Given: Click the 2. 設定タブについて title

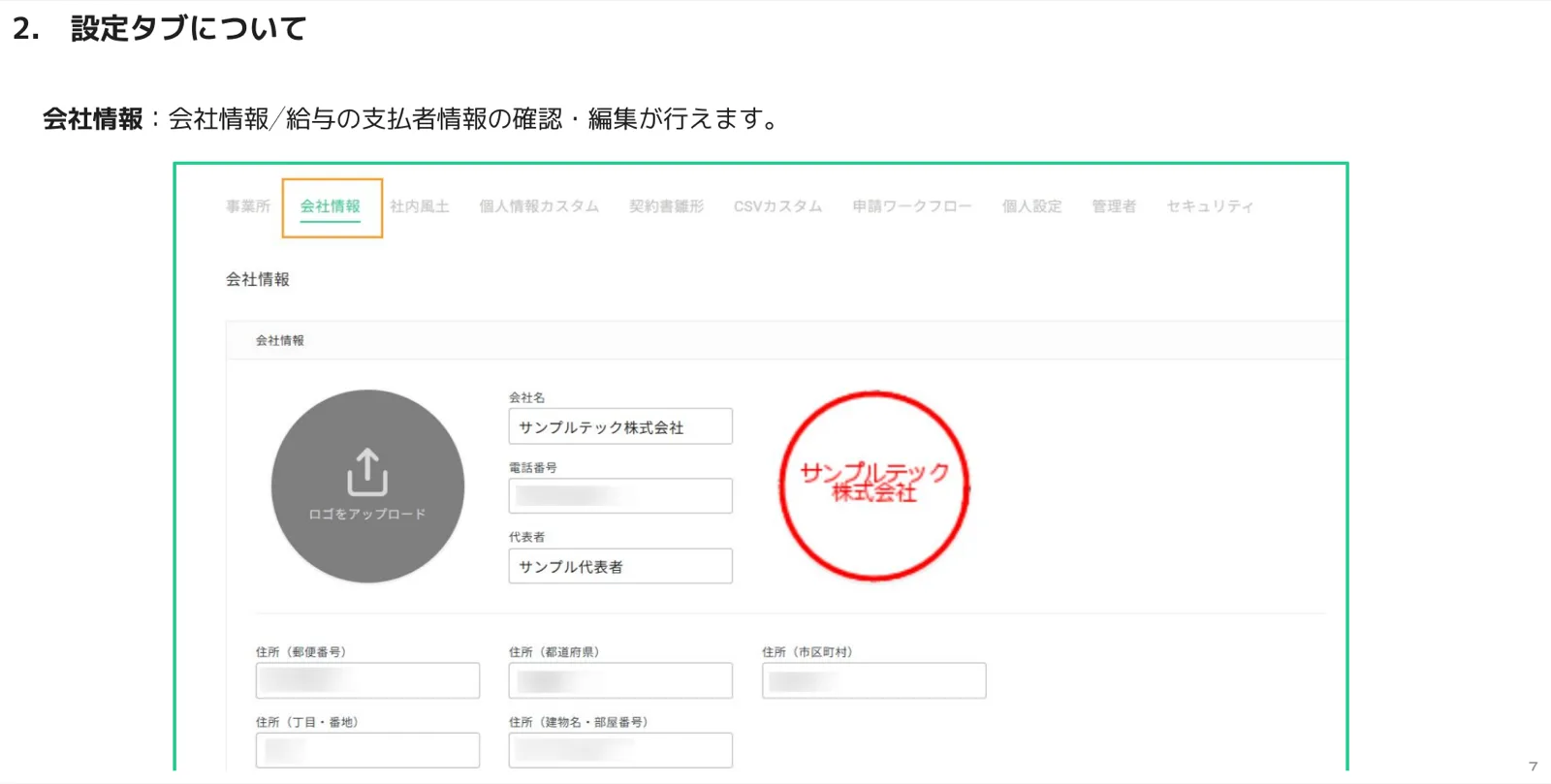Looking at the screenshot, I should tap(160, 28).
